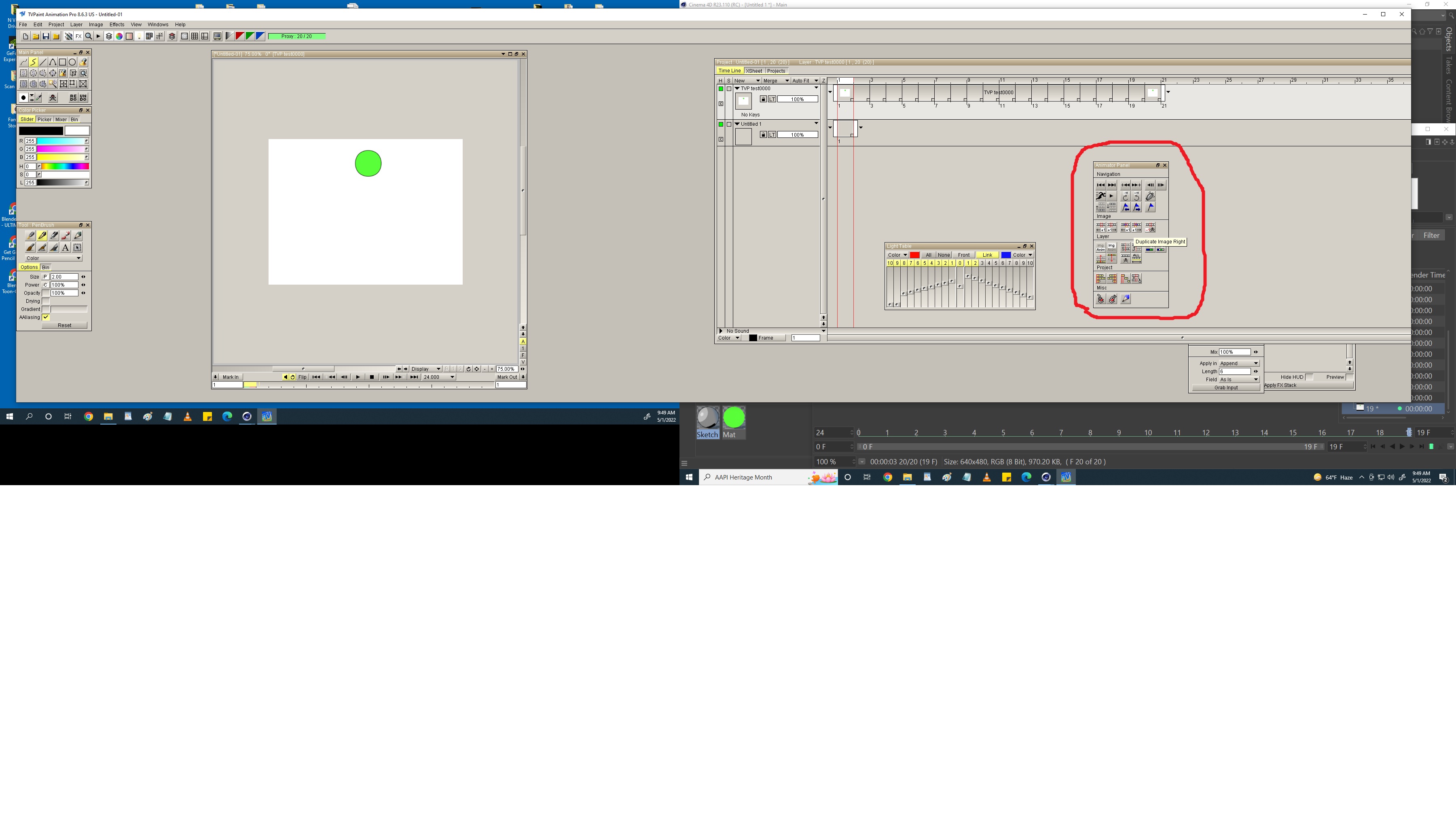Click the skull clear-image icon in Main Panel
This screenshot has width=1456, height=828.
point(53,98)
